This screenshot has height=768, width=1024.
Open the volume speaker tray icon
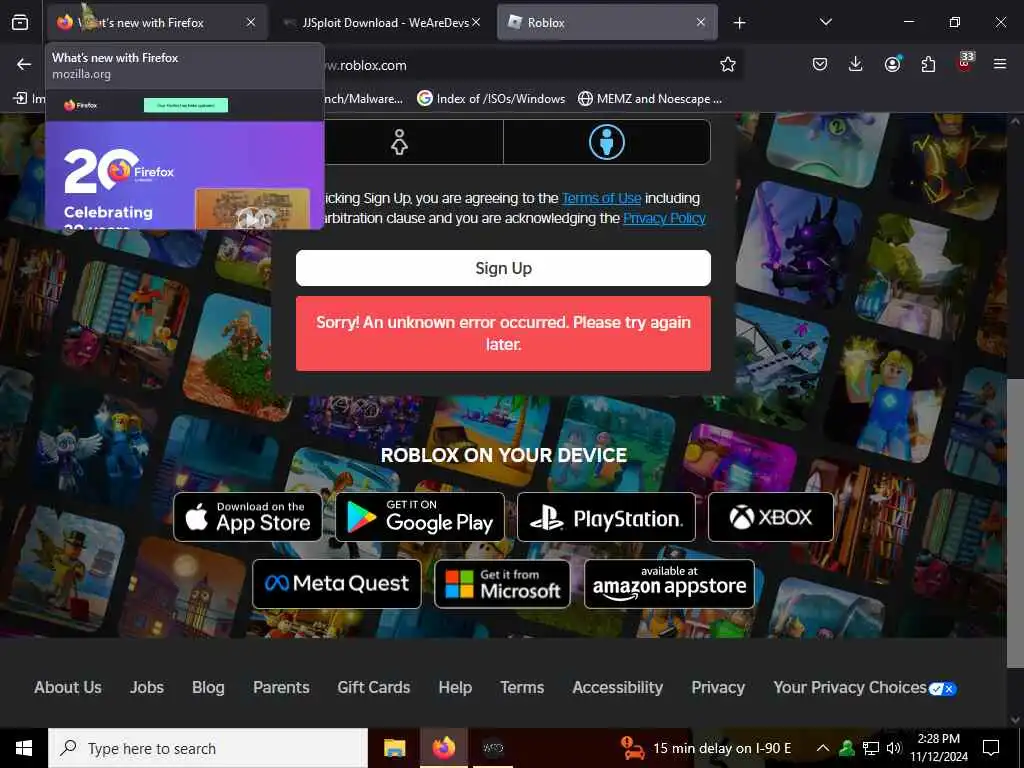click(x=894, y=748)
